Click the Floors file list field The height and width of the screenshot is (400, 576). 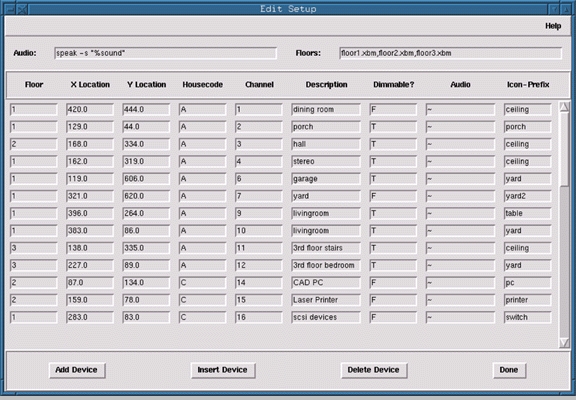coord(450,53)
